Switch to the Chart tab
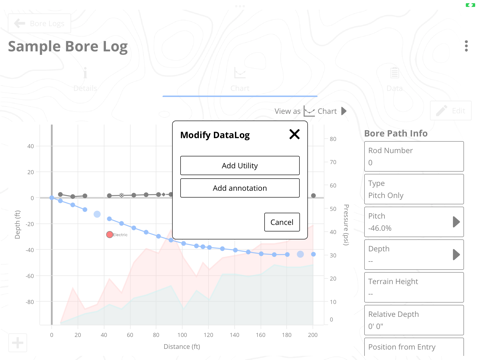Viewport: 480px width, 360px height. [x=240, y=79]
